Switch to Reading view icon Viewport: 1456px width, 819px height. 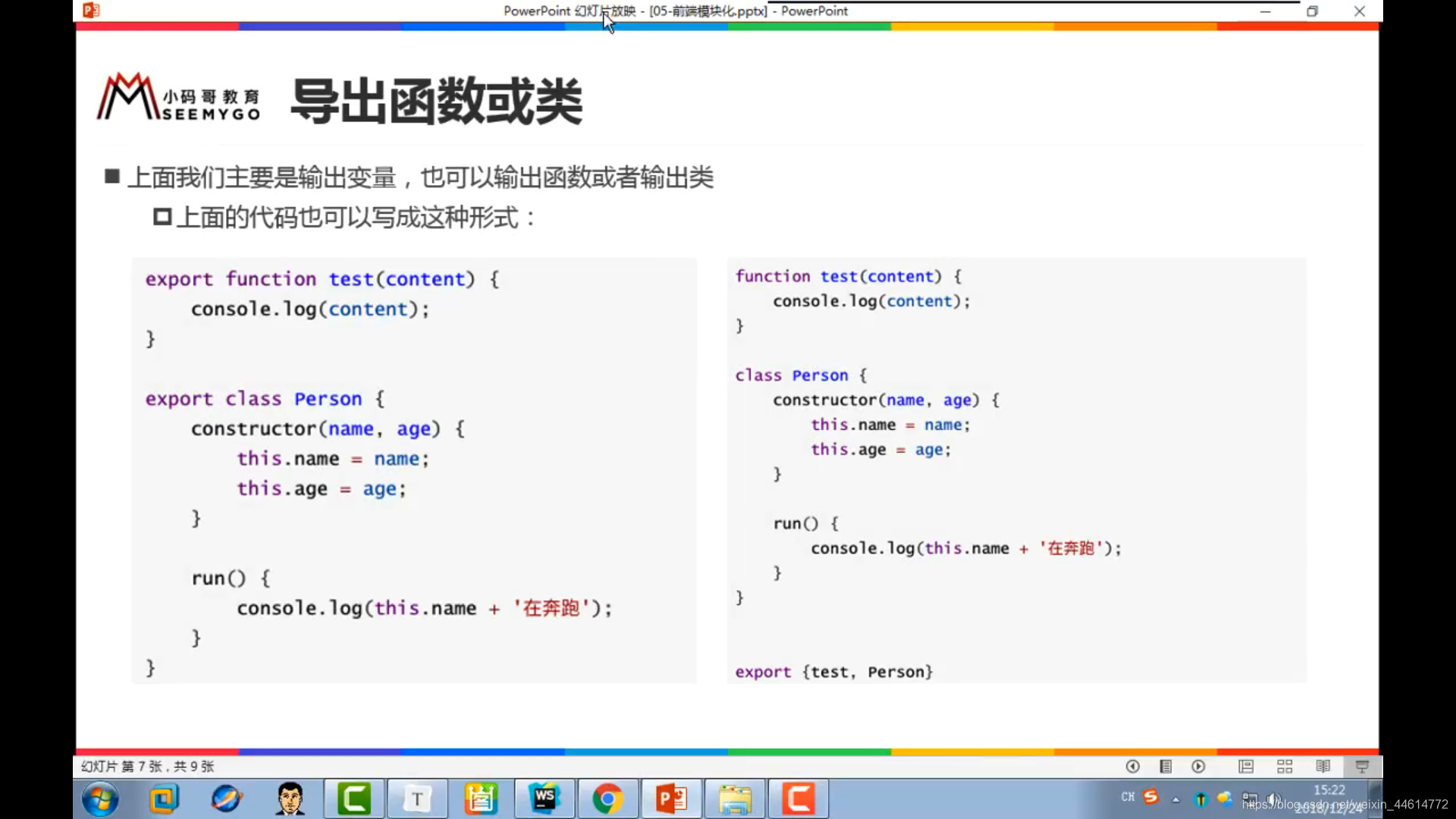[x=1323, y=767]
